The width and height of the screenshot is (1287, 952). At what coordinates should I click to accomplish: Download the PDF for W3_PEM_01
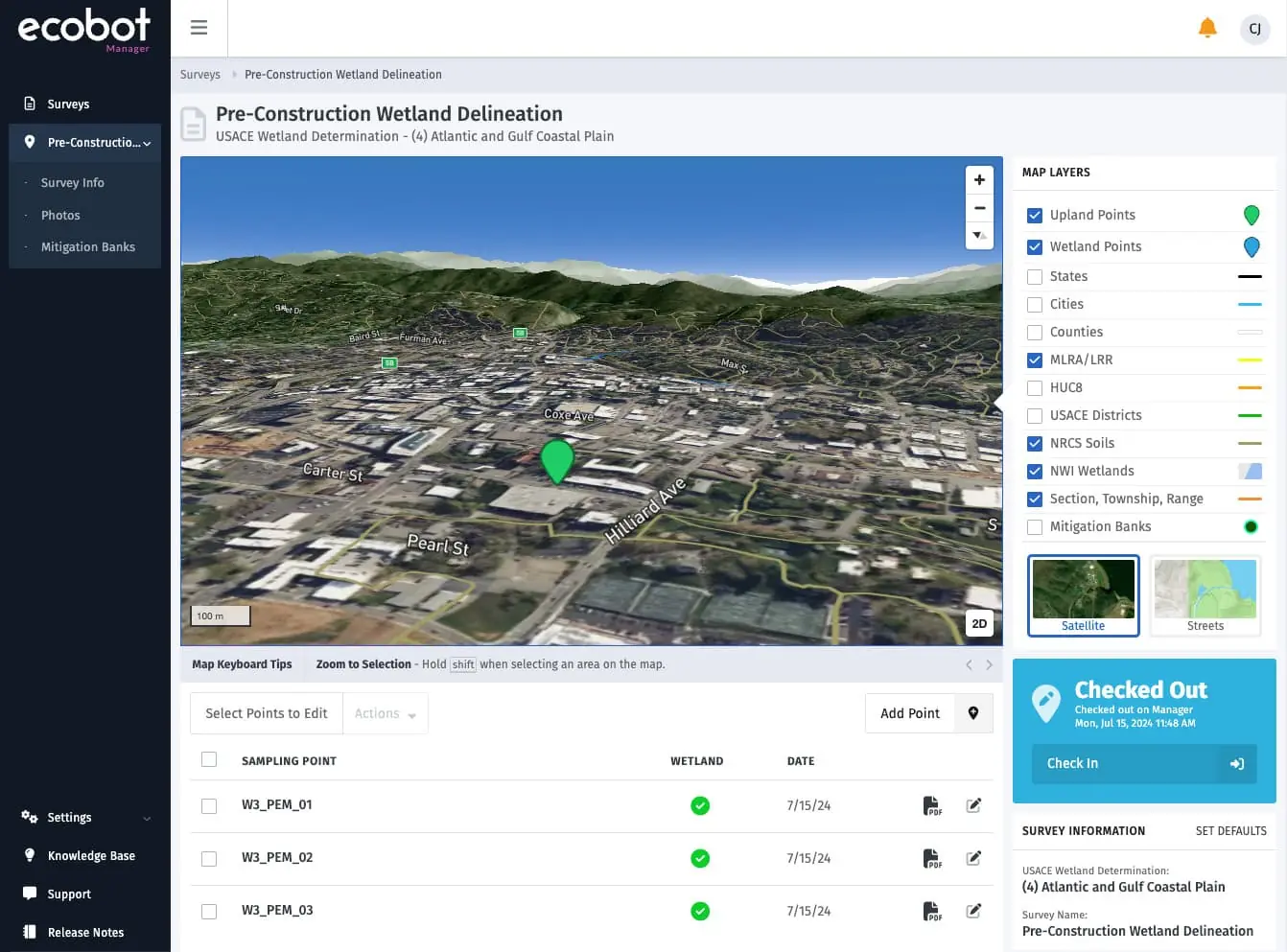tap(931, 804)
